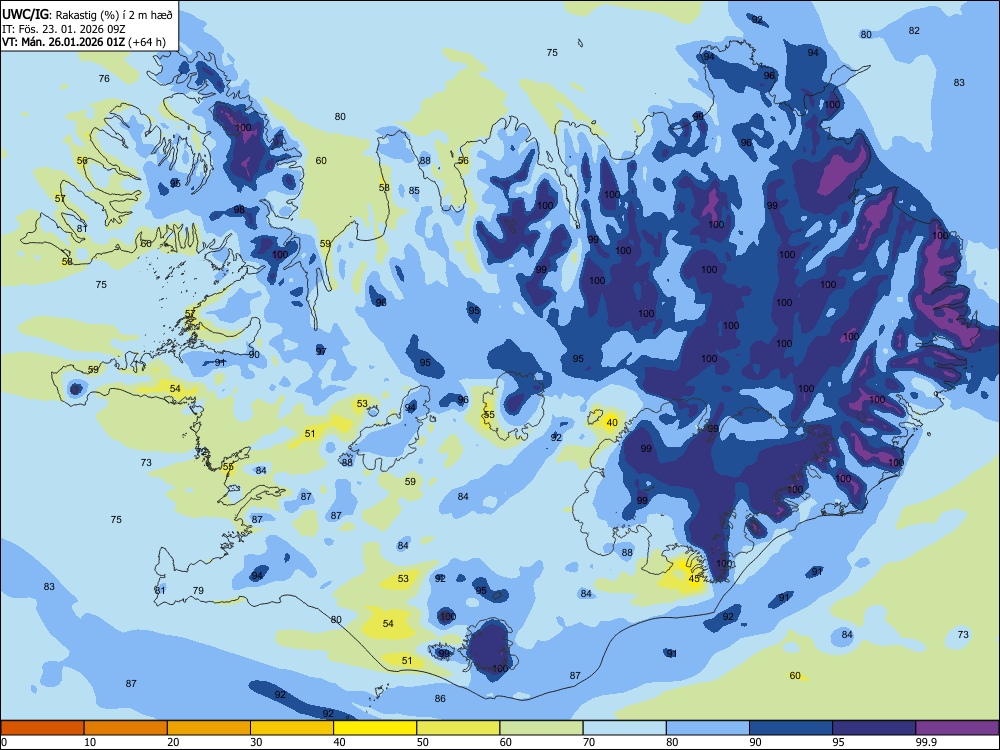Viewport: 1000px width, 750px height.
Task: Click the dark orange 0–10 legend swatch
Action: pyautogui.click(x=42, y=728)
